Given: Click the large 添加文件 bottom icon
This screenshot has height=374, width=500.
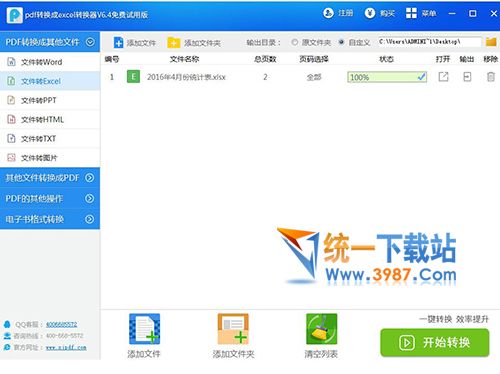Looking at the screenshot, I should pos(144,329).
